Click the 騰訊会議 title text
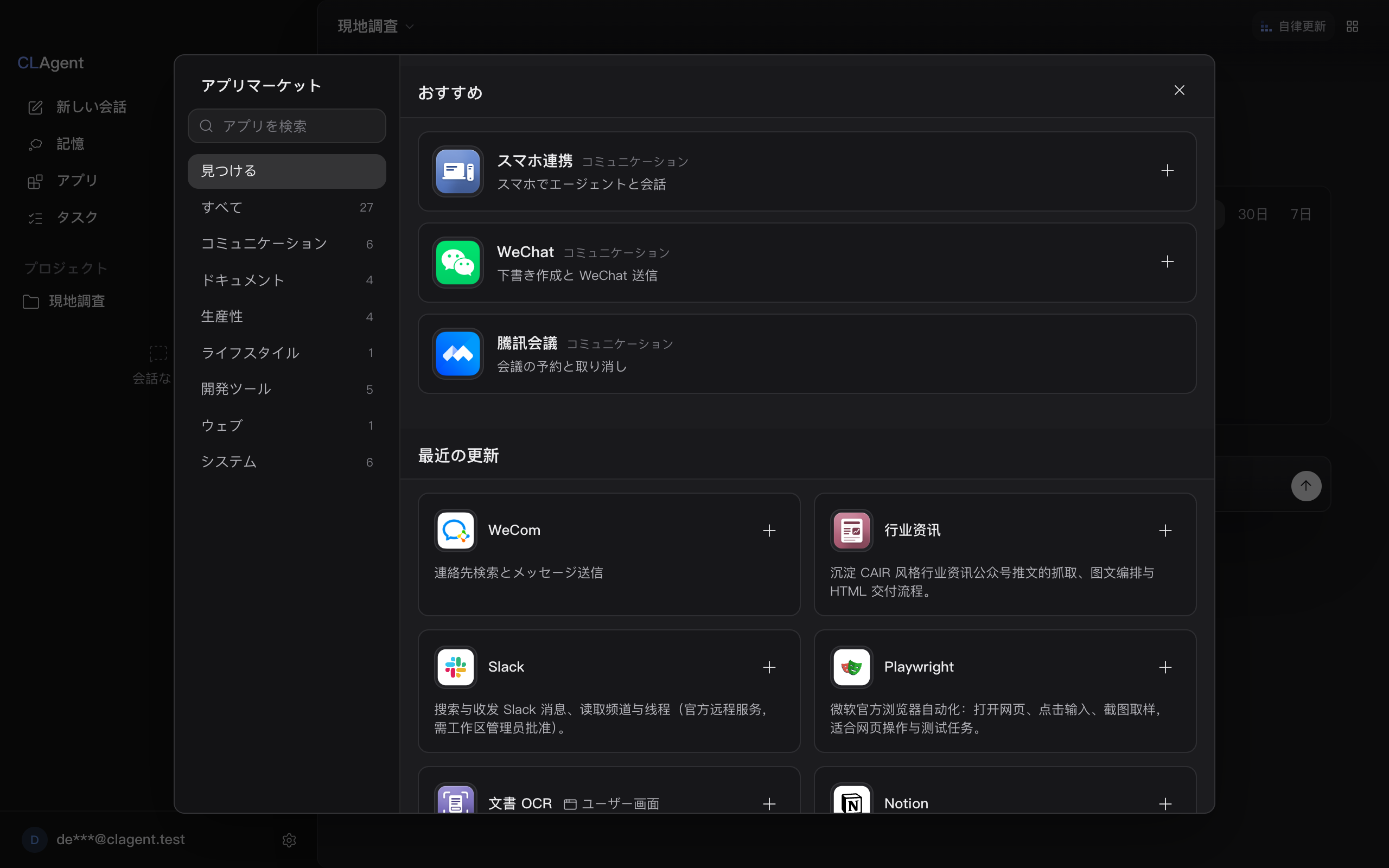The height and width of the screenshot is (868, 1389). click(527, 343)
